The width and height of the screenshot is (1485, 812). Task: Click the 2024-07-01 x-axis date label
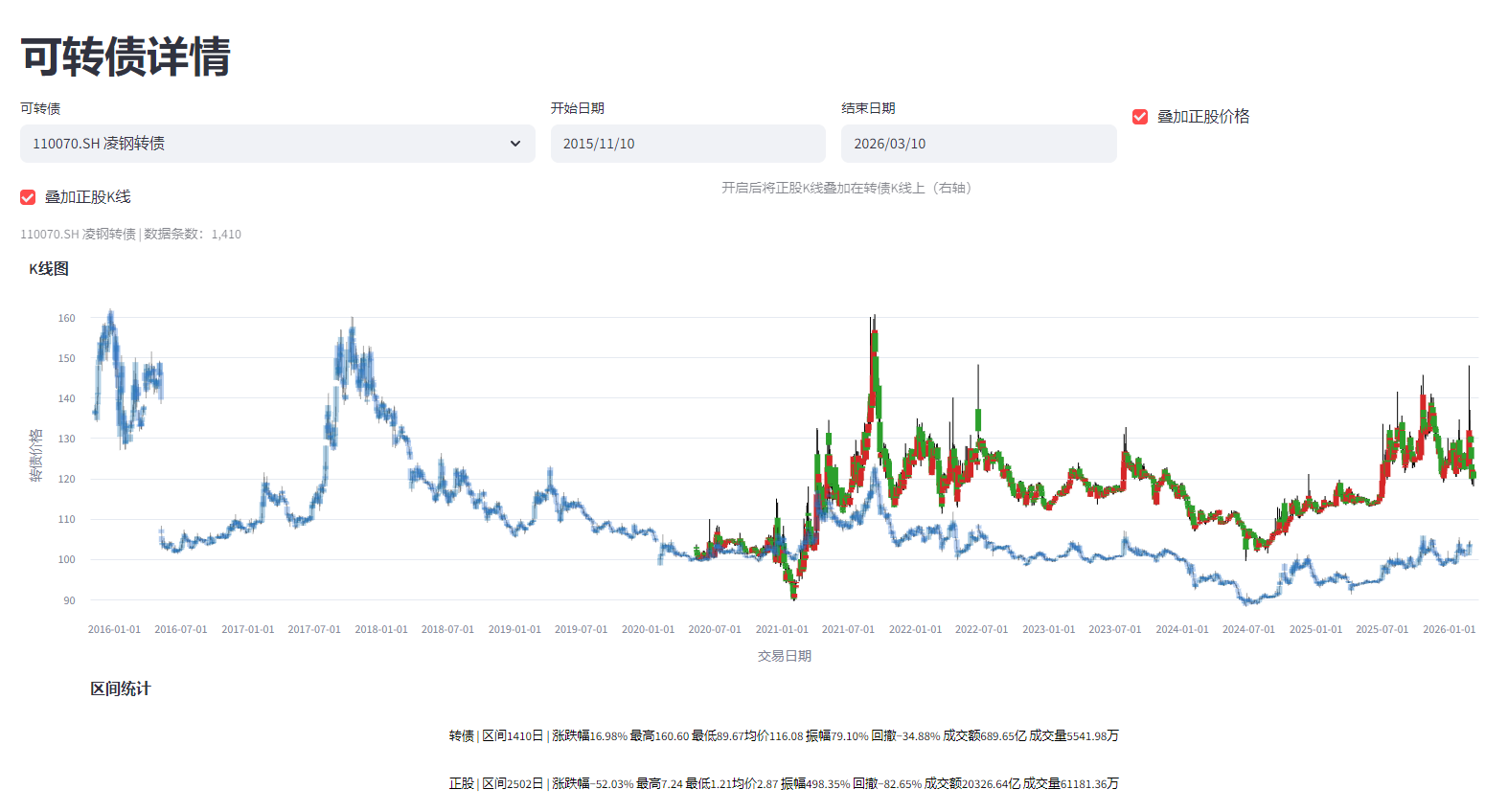pyautogui.click(x=1248, y=629)
